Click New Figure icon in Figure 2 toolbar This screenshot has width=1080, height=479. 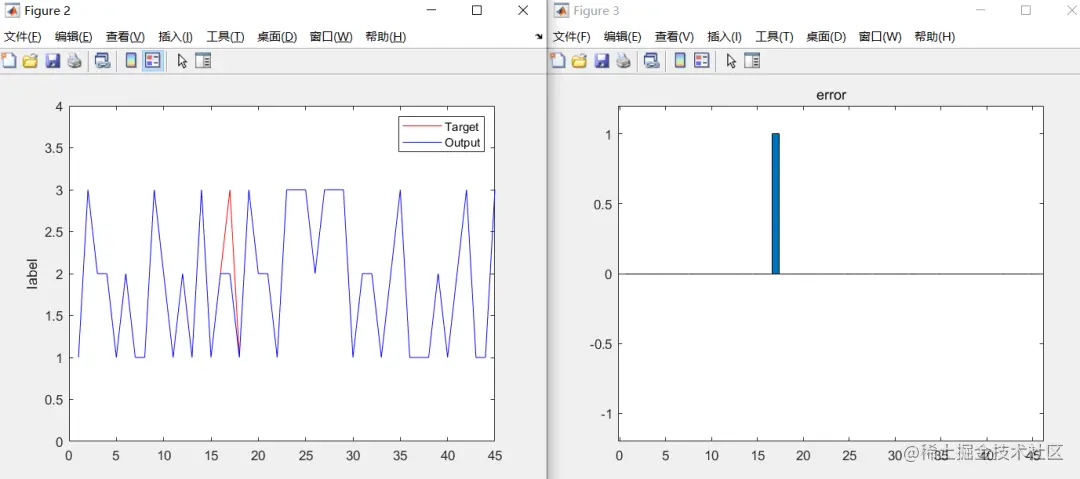click(x=8, y=61)
